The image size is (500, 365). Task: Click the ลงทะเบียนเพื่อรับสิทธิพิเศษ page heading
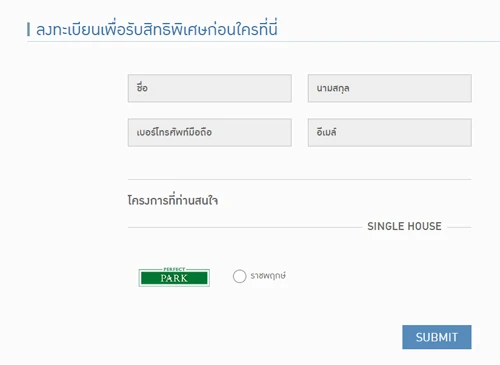click(157, 29)
